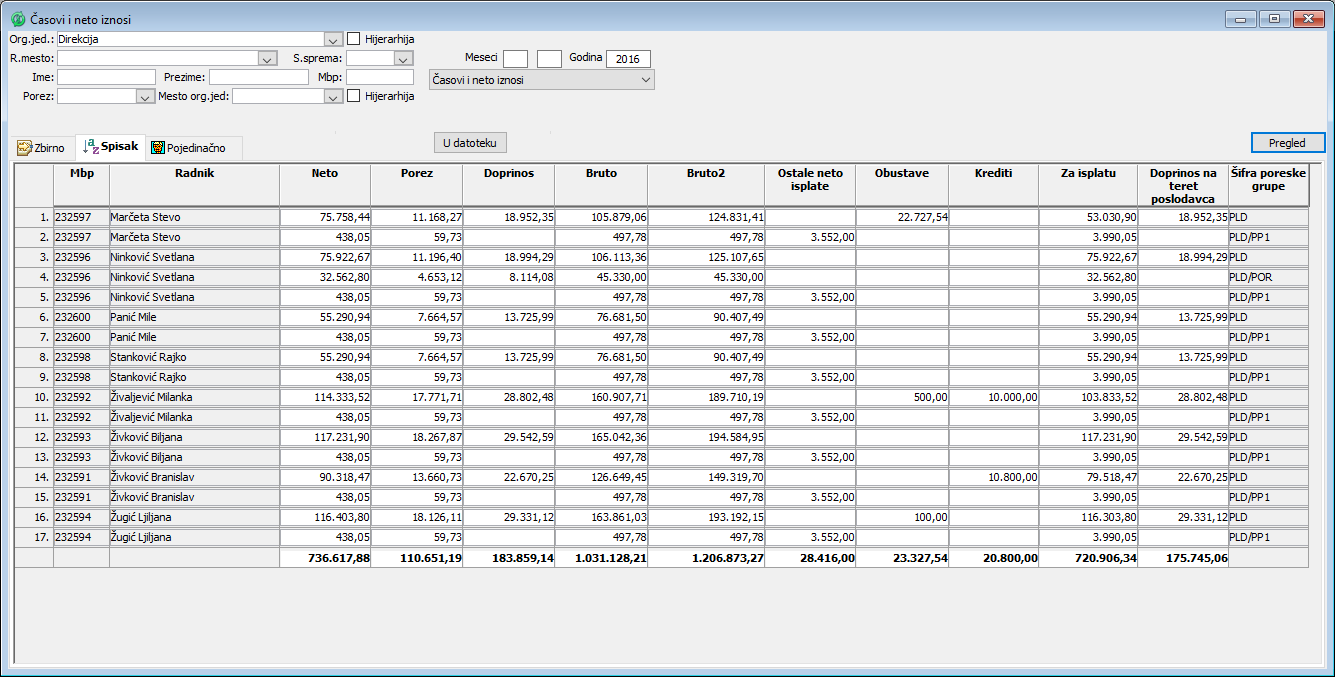
Task: Open the Mesto org.jed dropdown
Action: (334, 96)
